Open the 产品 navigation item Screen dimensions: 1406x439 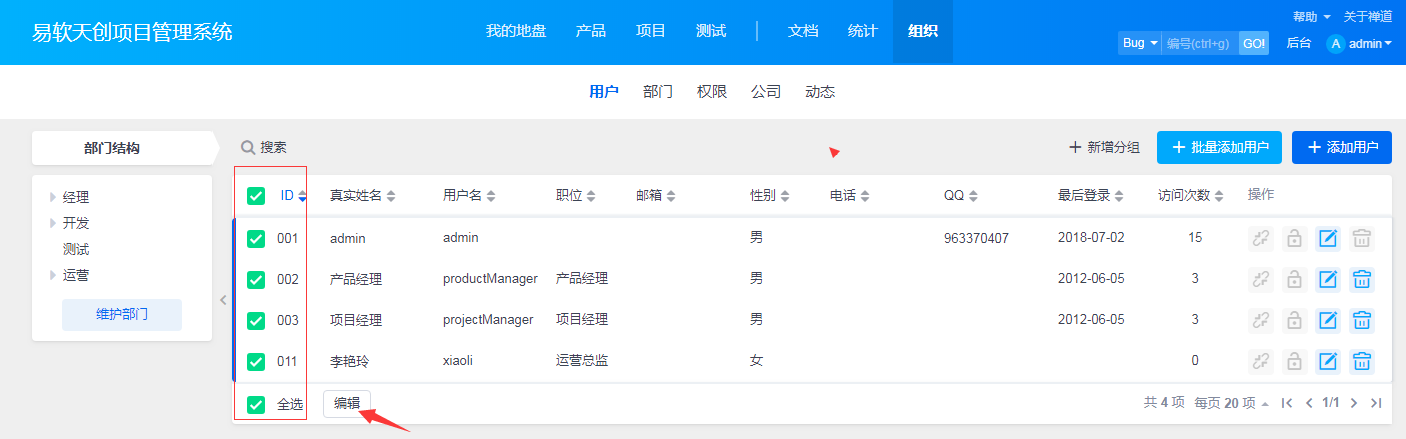pos(591,31)
